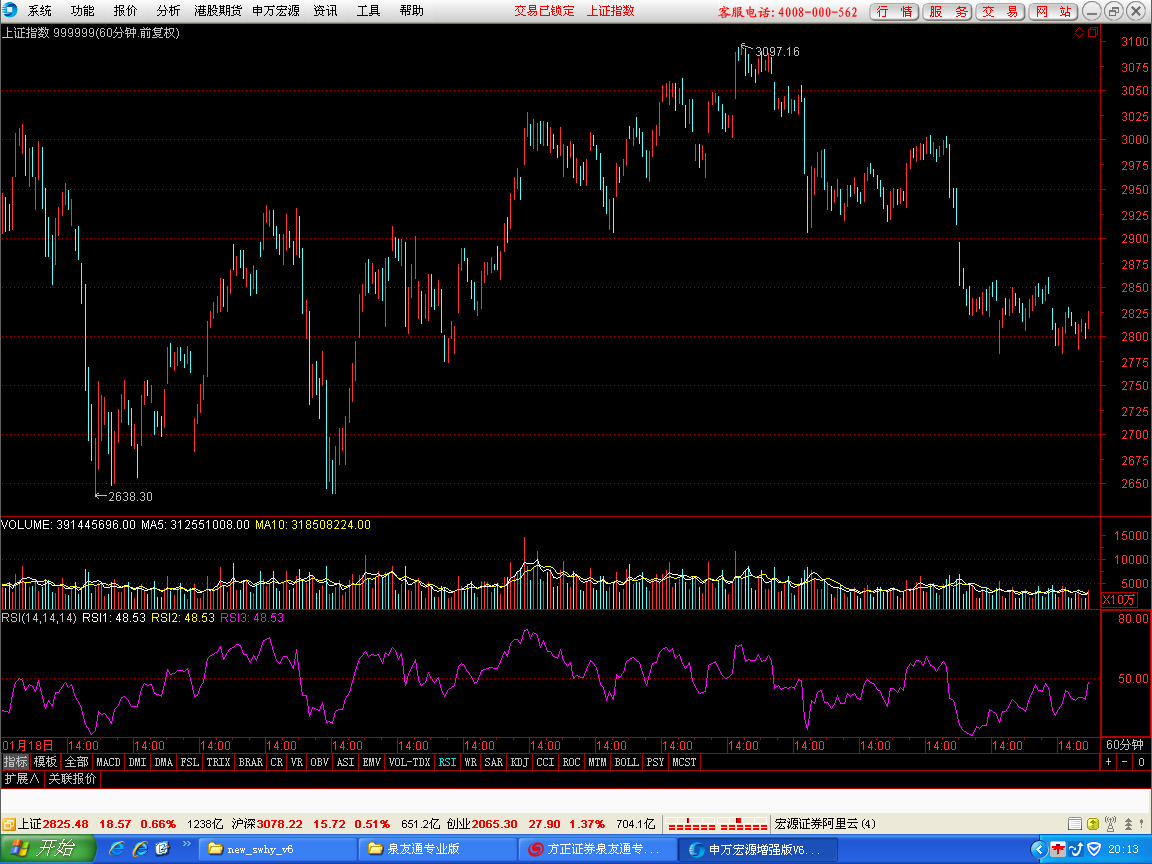This screenshot has width=1152, height=864.
Task: Click the 60分钟 period selector
Action: click(x=1125, y=745)
